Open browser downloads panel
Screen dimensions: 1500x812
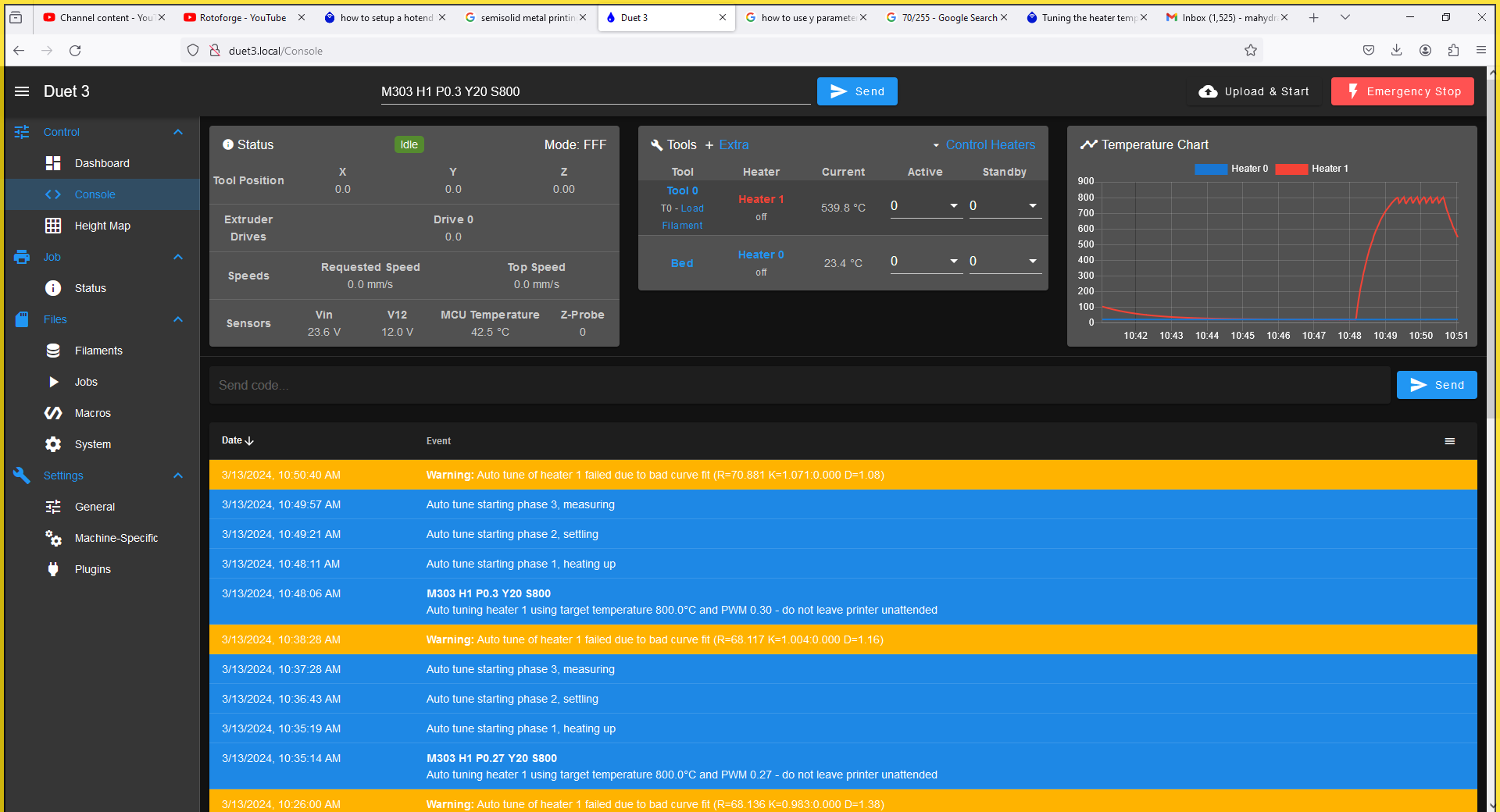pyautogui.click(x=1397, y=51)
